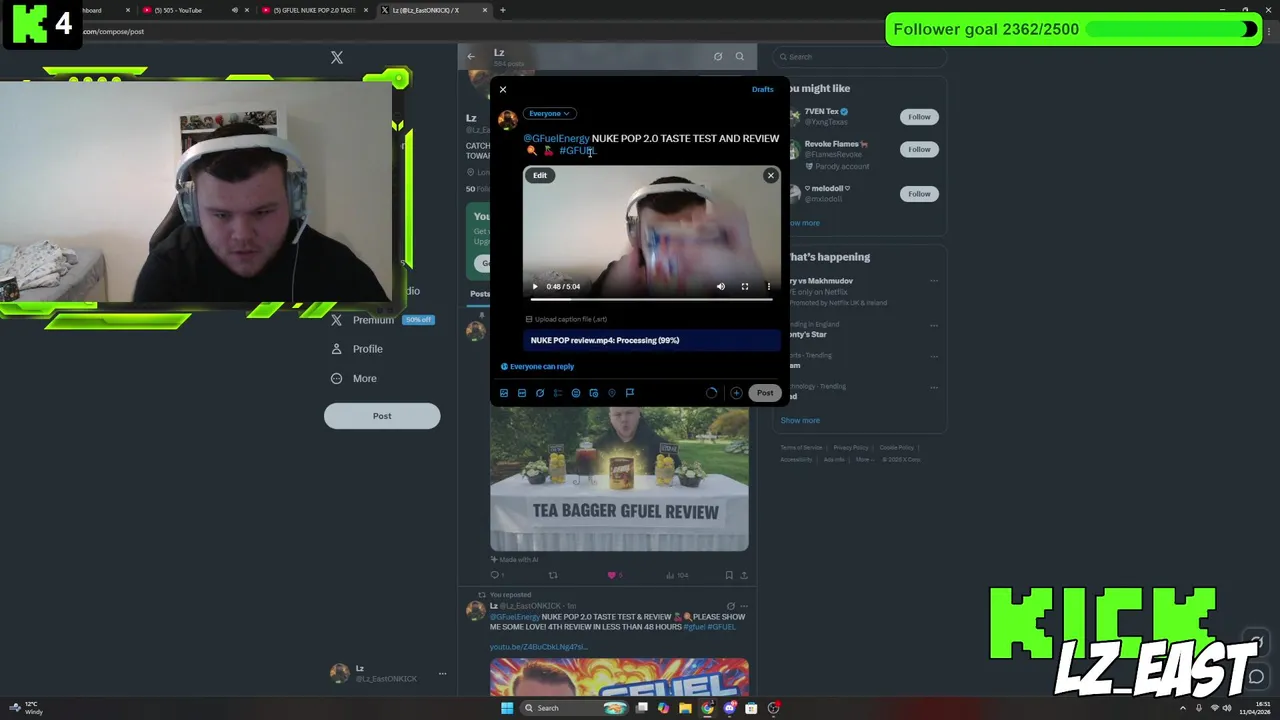Close the compose post dialog
Viewport: 1280px width, 720px height.
503,90
